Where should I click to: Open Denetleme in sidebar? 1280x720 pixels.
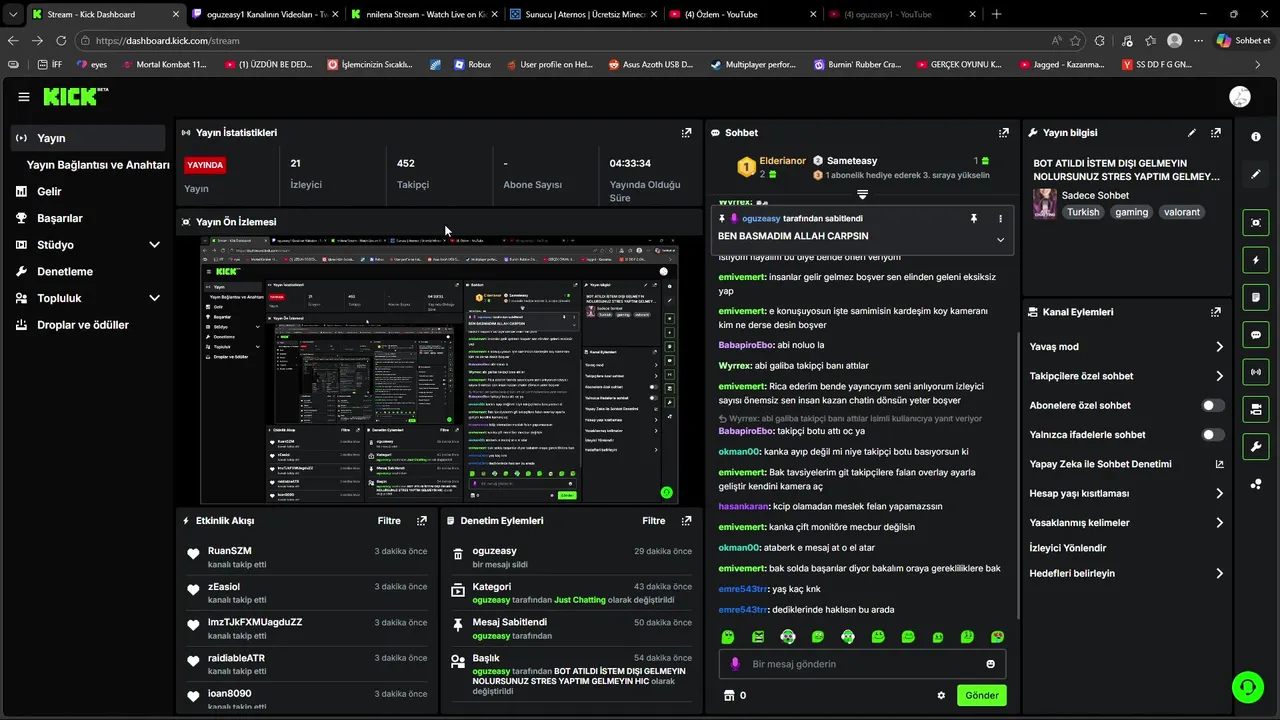tap(88, 271)
